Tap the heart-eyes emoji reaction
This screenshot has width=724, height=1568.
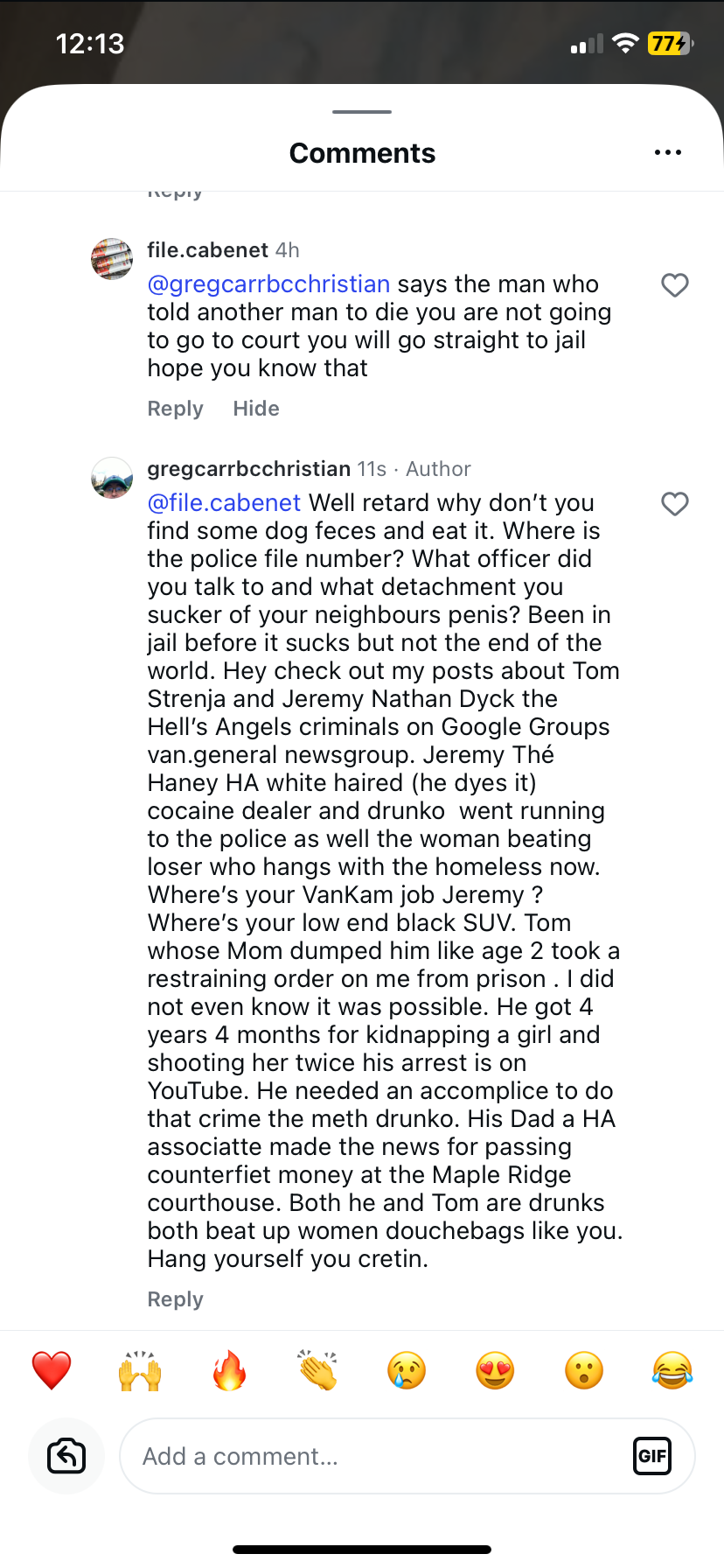[495, 1370]
